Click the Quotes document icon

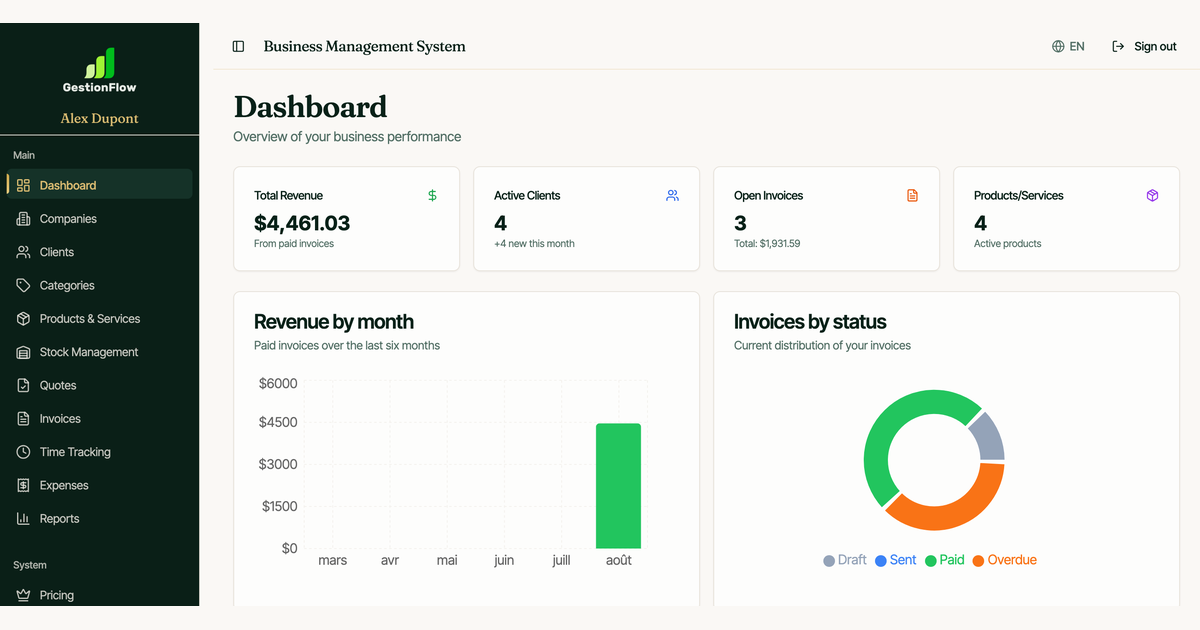tap(24, 385)
